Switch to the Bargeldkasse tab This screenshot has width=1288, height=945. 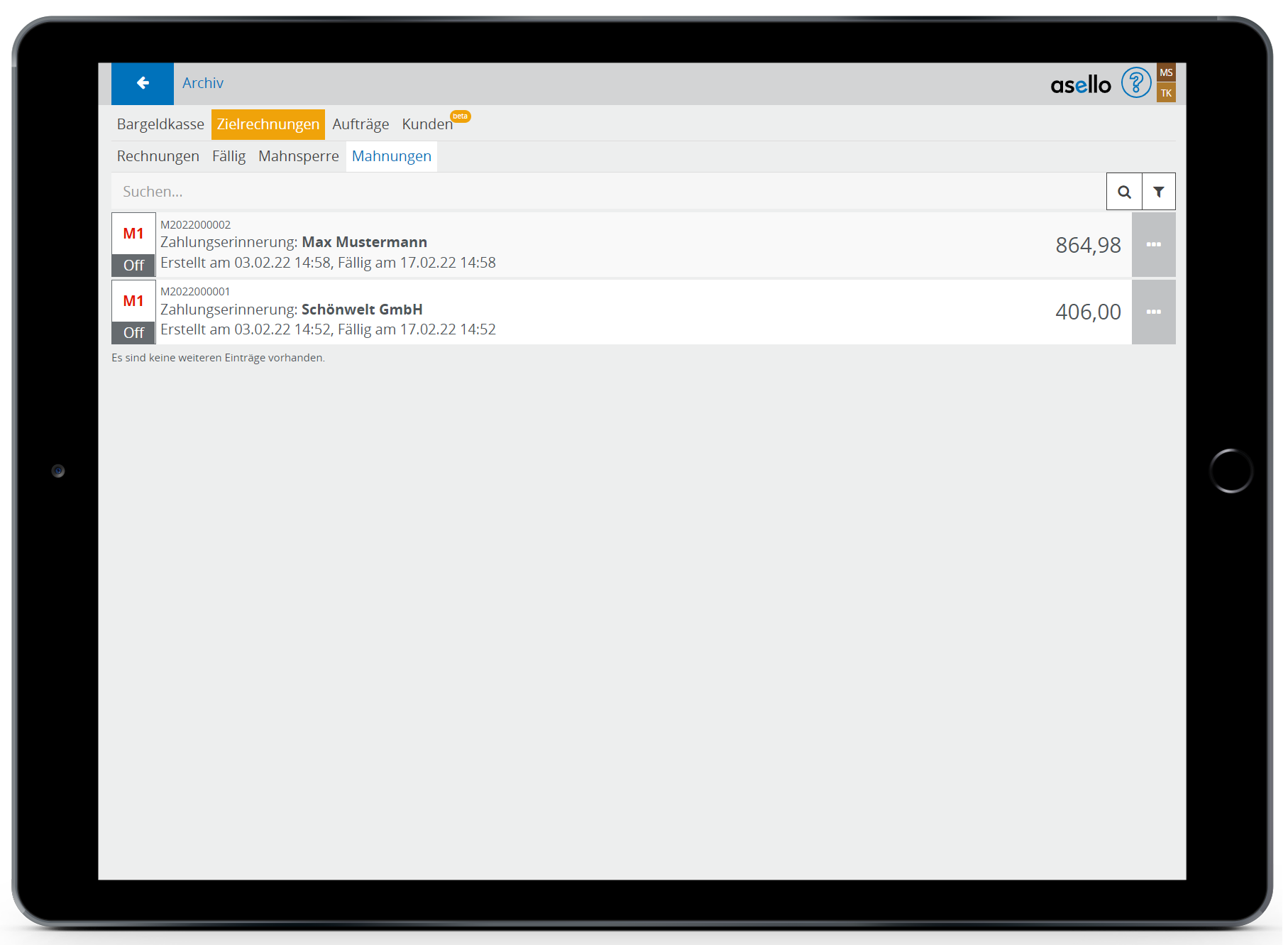click(x=160, y=124)
